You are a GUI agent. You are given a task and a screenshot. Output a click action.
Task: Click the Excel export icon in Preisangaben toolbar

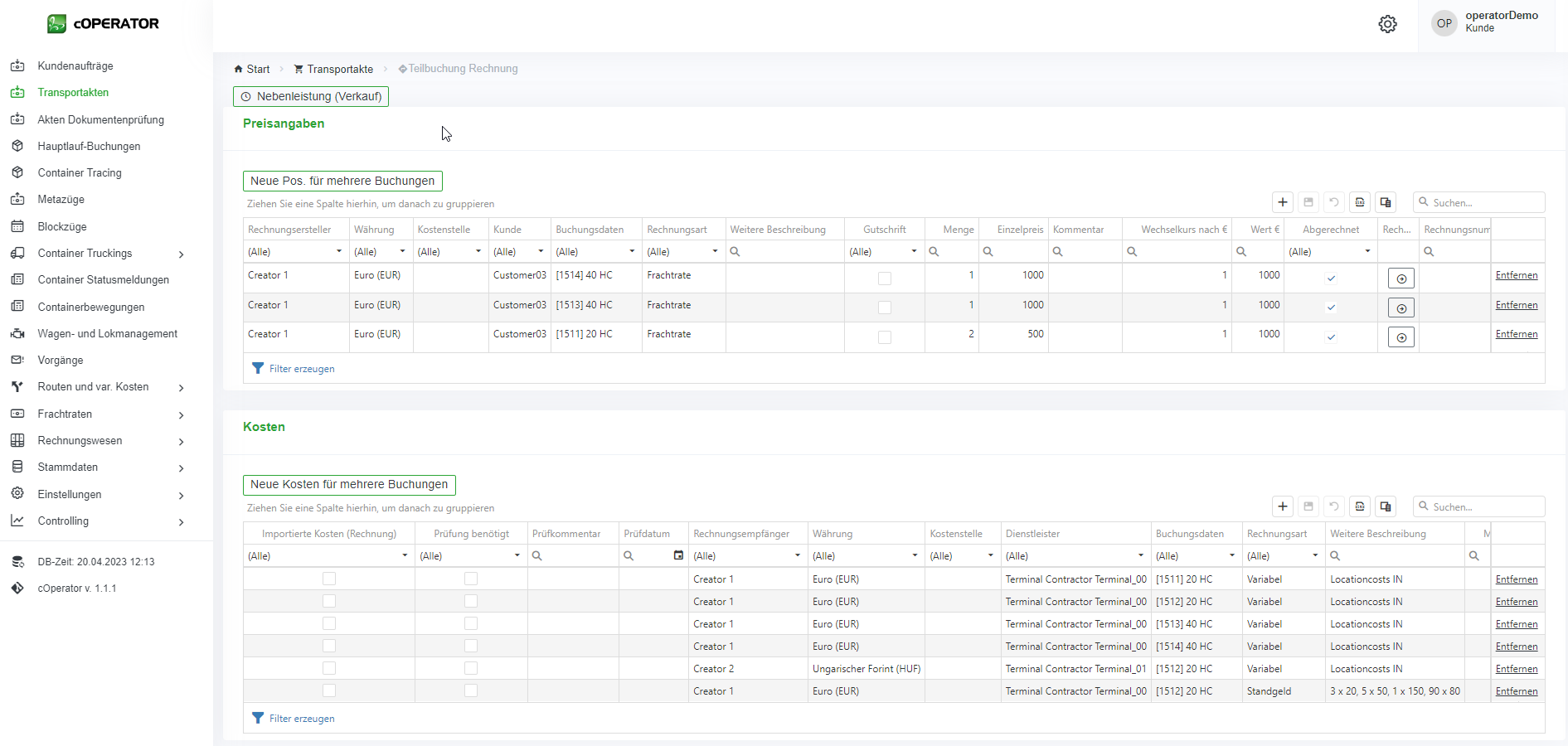pyautogui.click(x=1360, y=202)
